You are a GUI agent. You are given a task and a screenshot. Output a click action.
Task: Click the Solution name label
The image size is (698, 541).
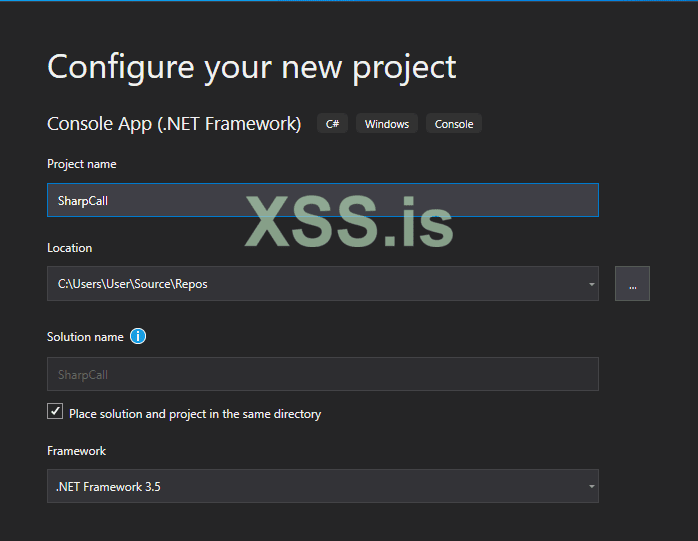pyautogui.click(x=85, y=337)
